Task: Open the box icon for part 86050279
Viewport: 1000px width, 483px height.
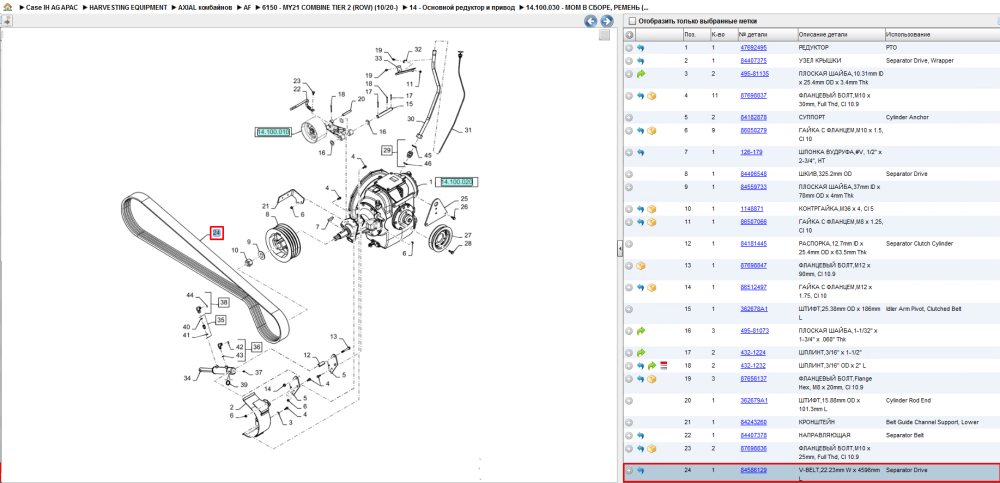Action: coord(652,131)
